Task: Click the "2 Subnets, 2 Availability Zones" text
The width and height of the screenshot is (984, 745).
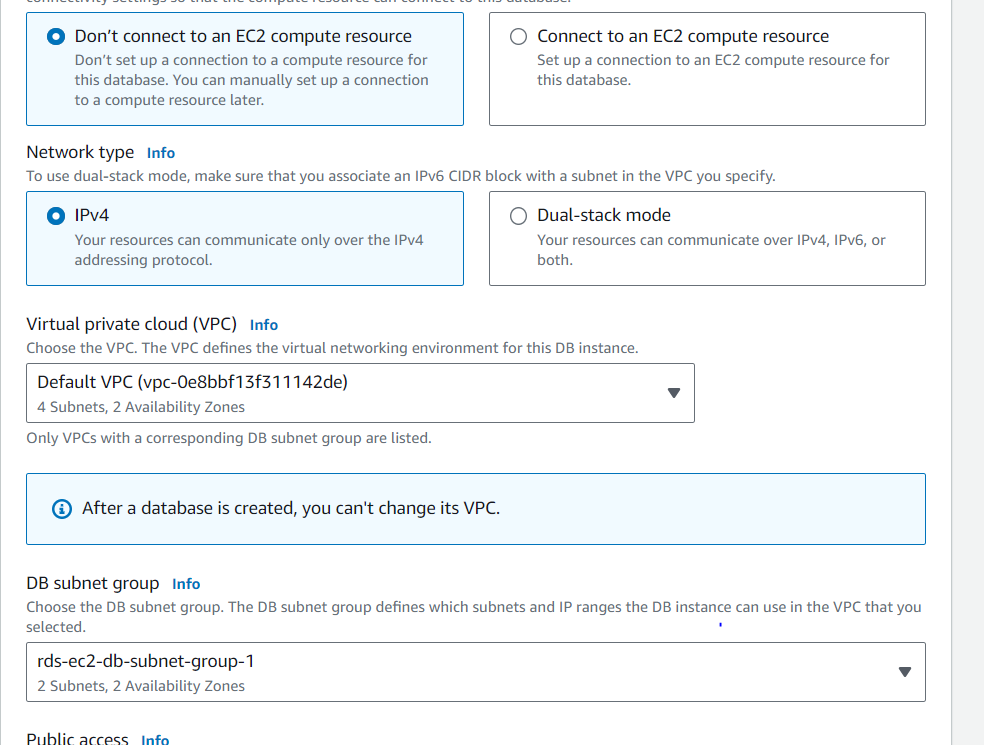Action: [141, 686]
